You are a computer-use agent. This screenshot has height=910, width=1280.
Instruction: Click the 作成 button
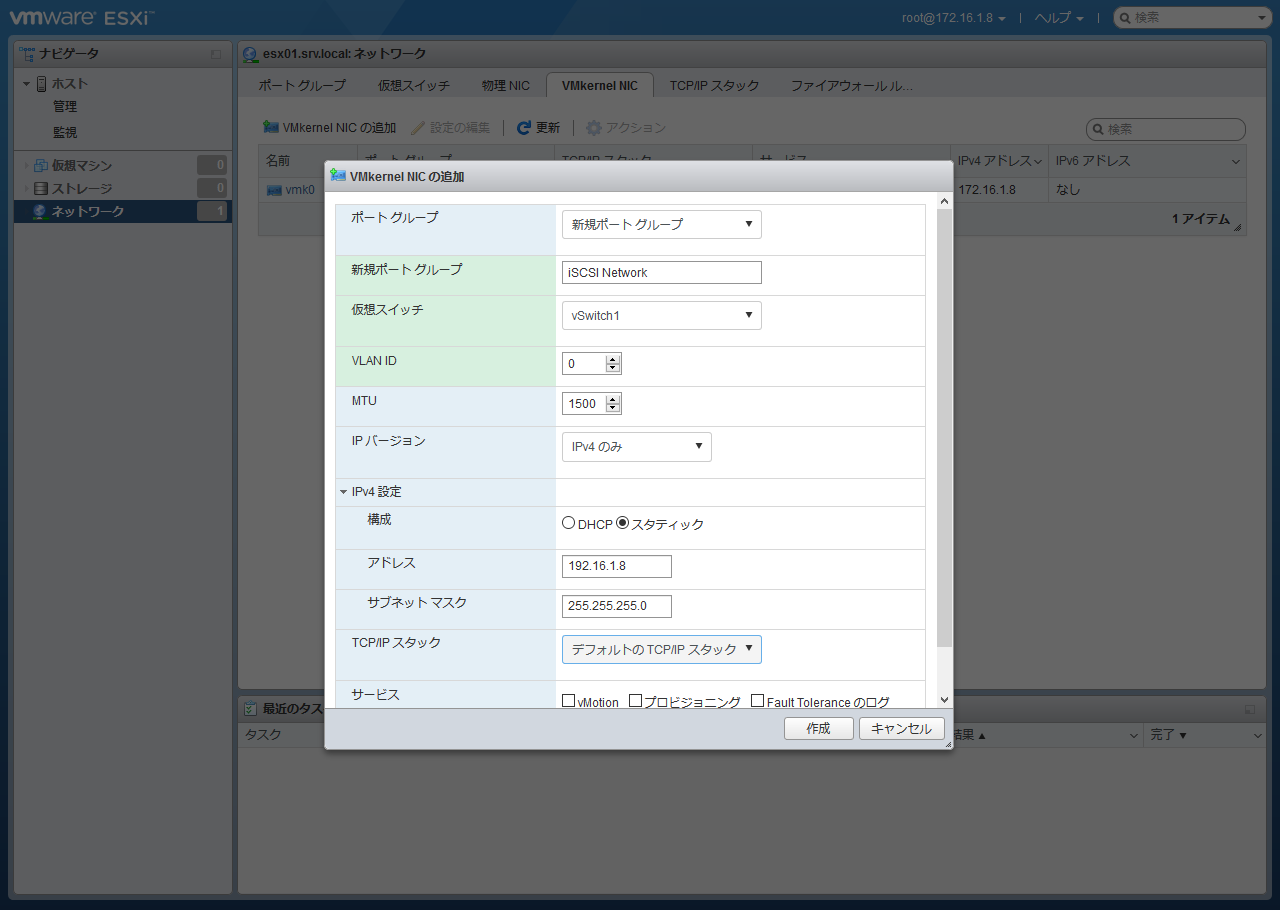tap(819, 729)
